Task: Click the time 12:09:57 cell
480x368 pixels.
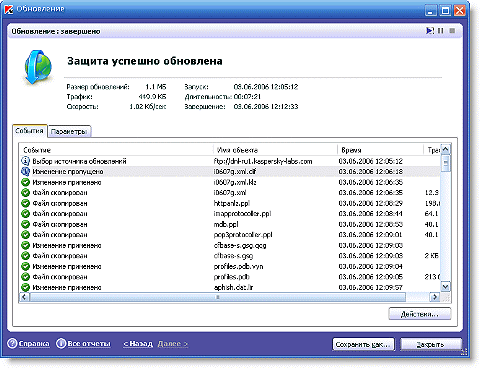Action: (x=371, y=287)
